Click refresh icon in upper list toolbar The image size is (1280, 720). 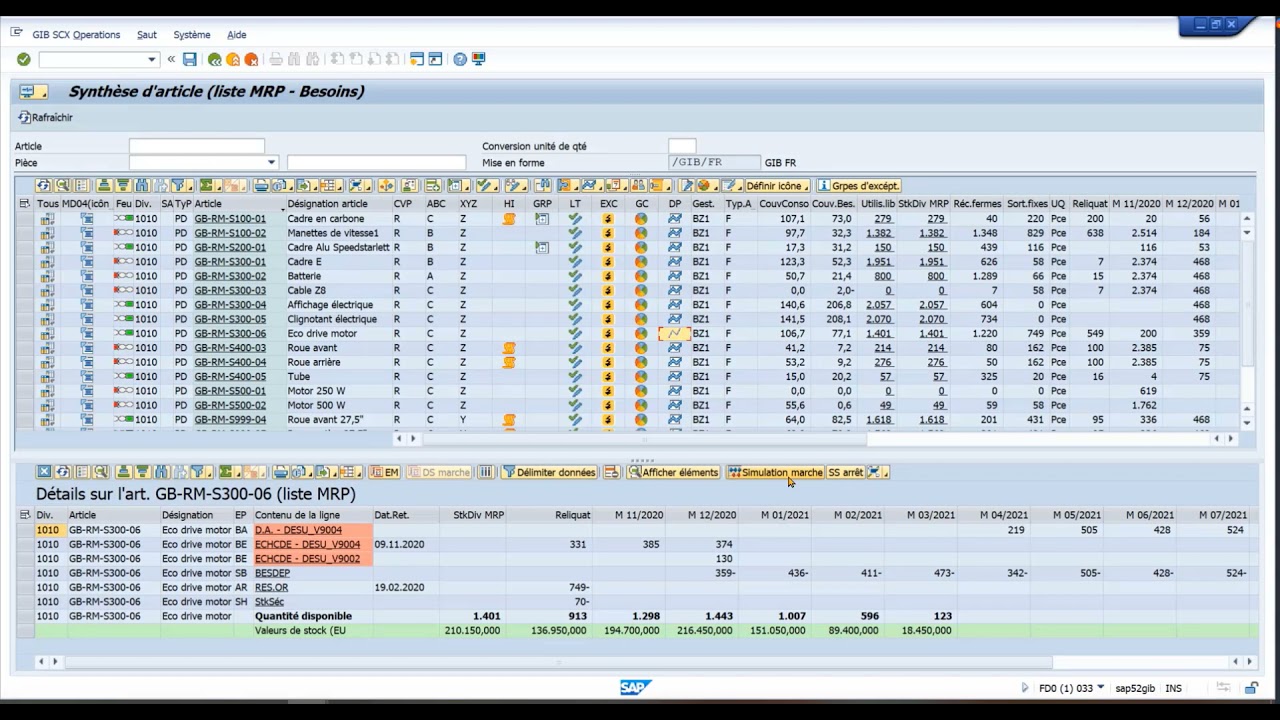click(43, 186)
